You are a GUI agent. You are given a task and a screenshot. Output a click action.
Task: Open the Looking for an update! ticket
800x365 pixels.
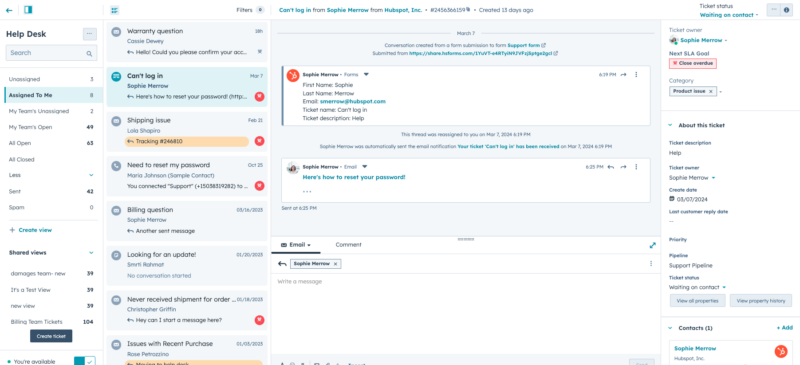[x=186, y=265]
